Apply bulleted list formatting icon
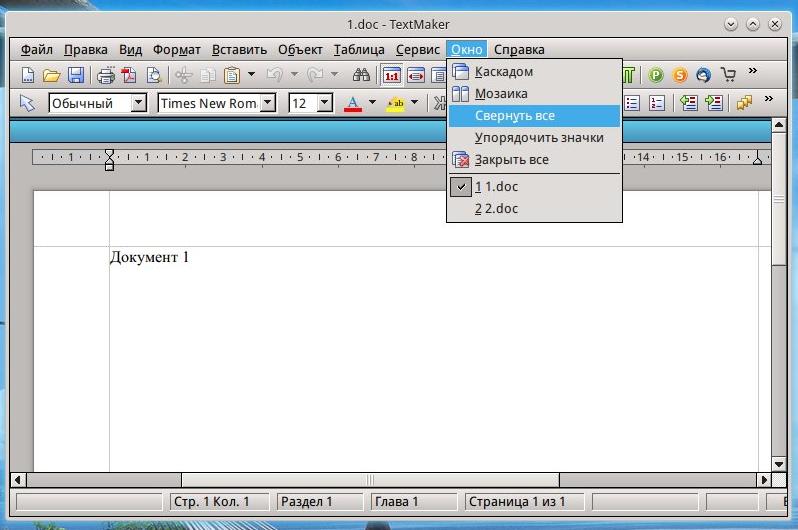Image resolution: width=798 pixels, height=530 pixels. (632, 103)
